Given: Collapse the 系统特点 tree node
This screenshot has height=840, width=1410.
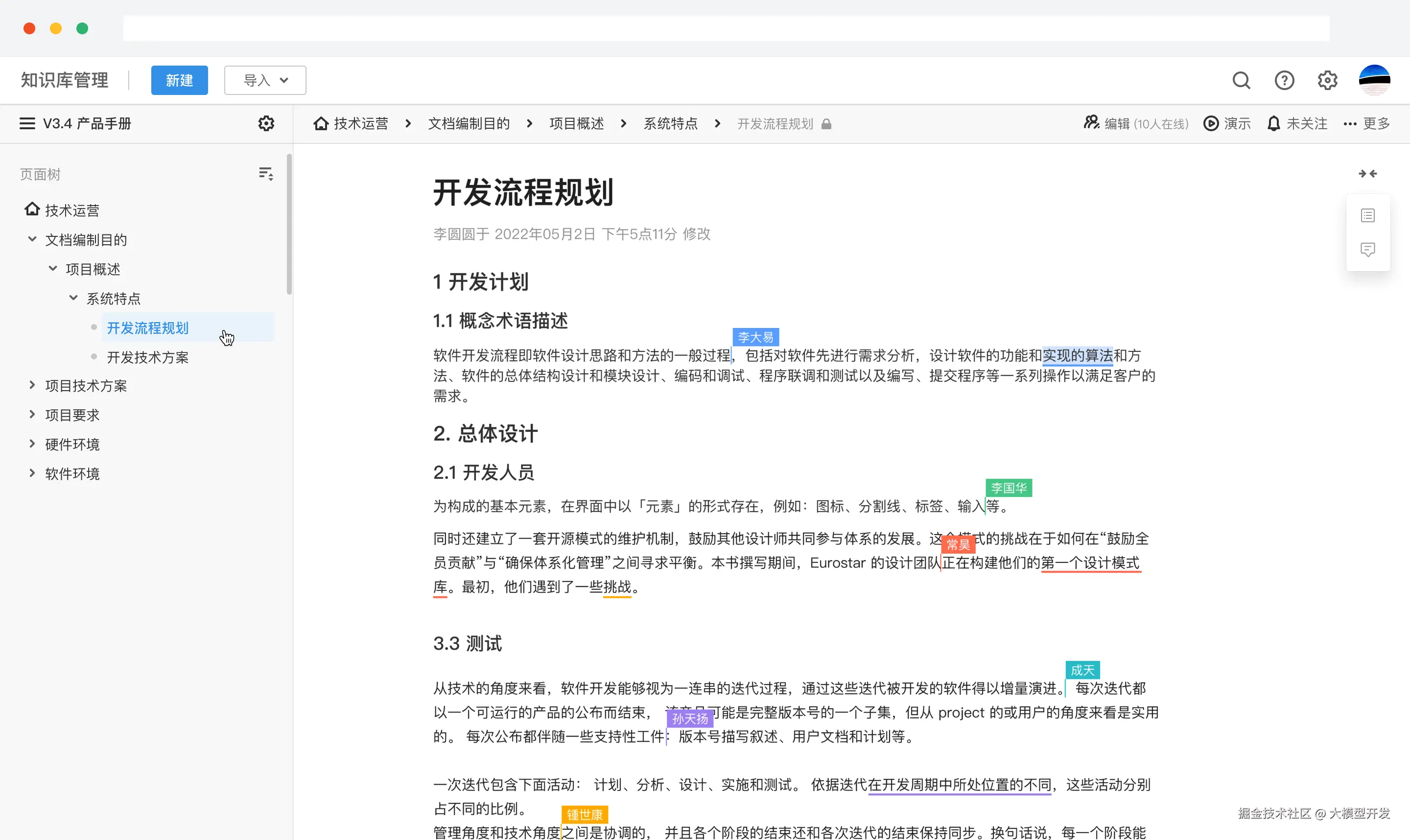Looking at the screenshot, I should coord(73,298).
